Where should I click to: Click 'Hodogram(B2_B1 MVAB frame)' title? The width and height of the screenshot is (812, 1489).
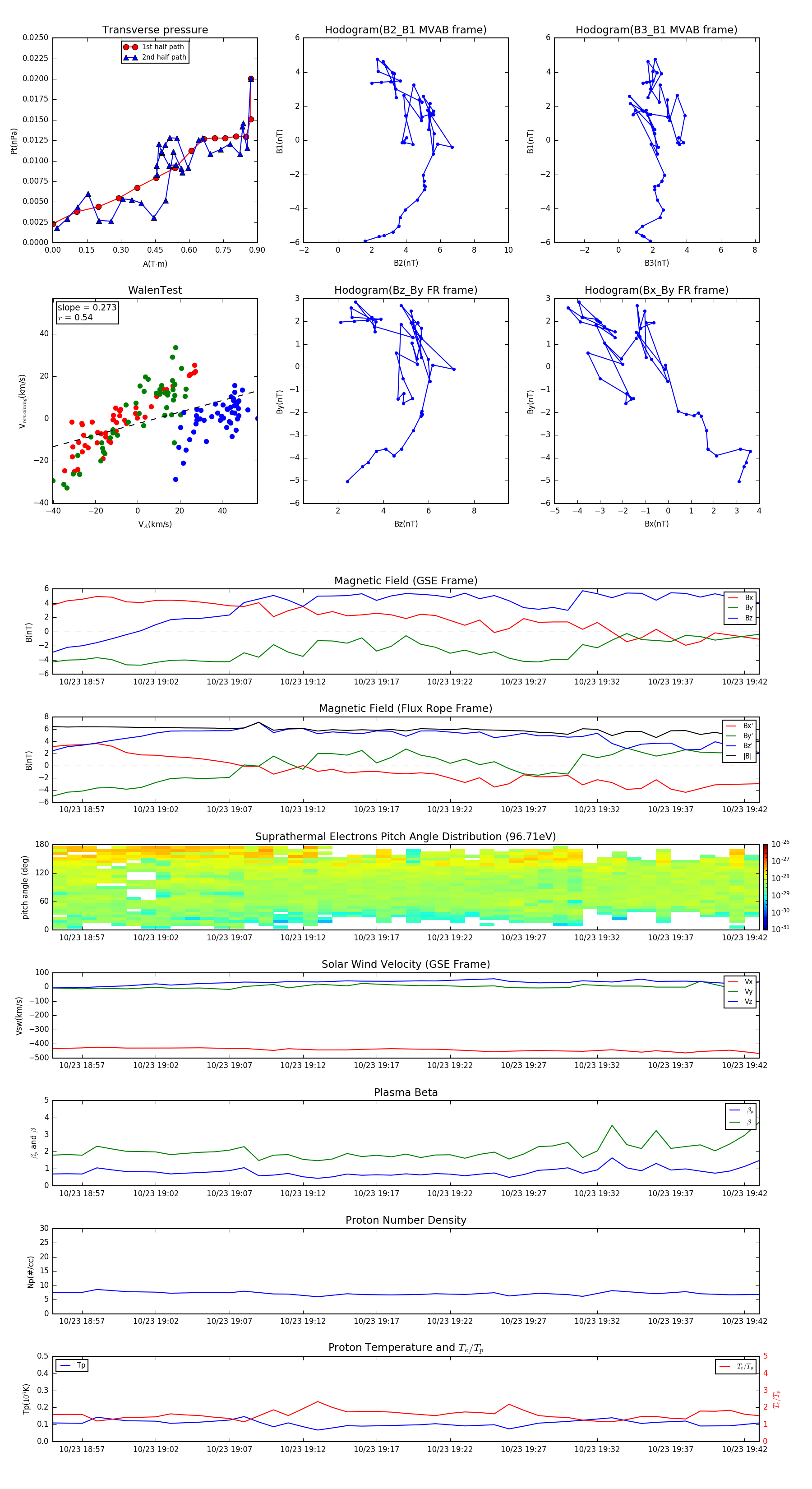coord(406,30)
